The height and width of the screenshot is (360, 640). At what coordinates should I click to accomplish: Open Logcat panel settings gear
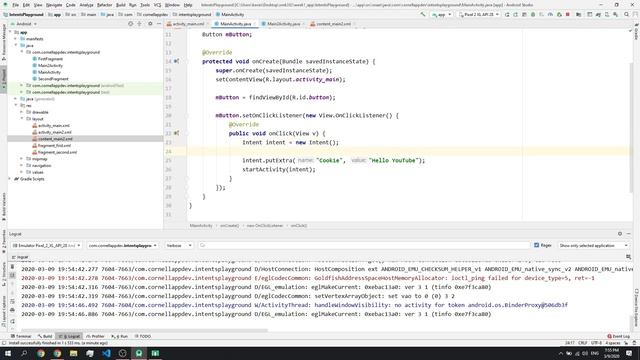620,234
